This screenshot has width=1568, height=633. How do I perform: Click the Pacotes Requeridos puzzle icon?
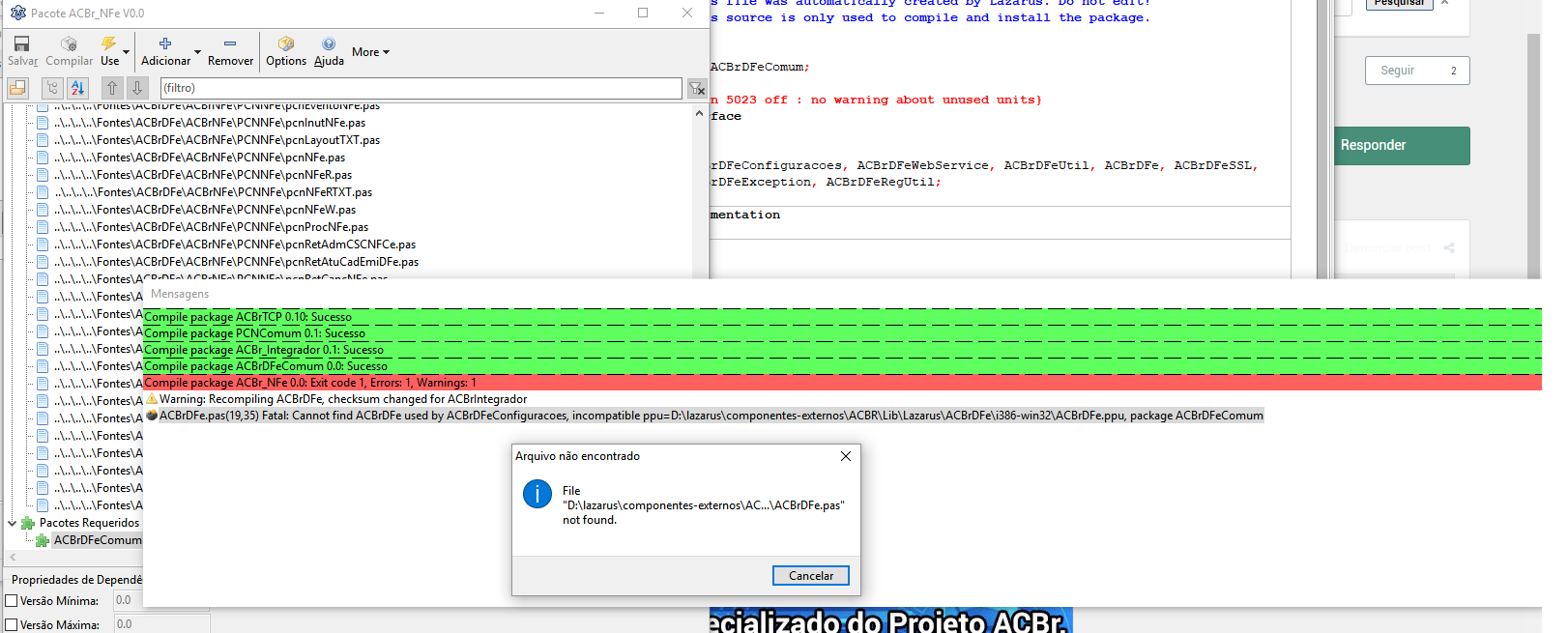[28, 523]
